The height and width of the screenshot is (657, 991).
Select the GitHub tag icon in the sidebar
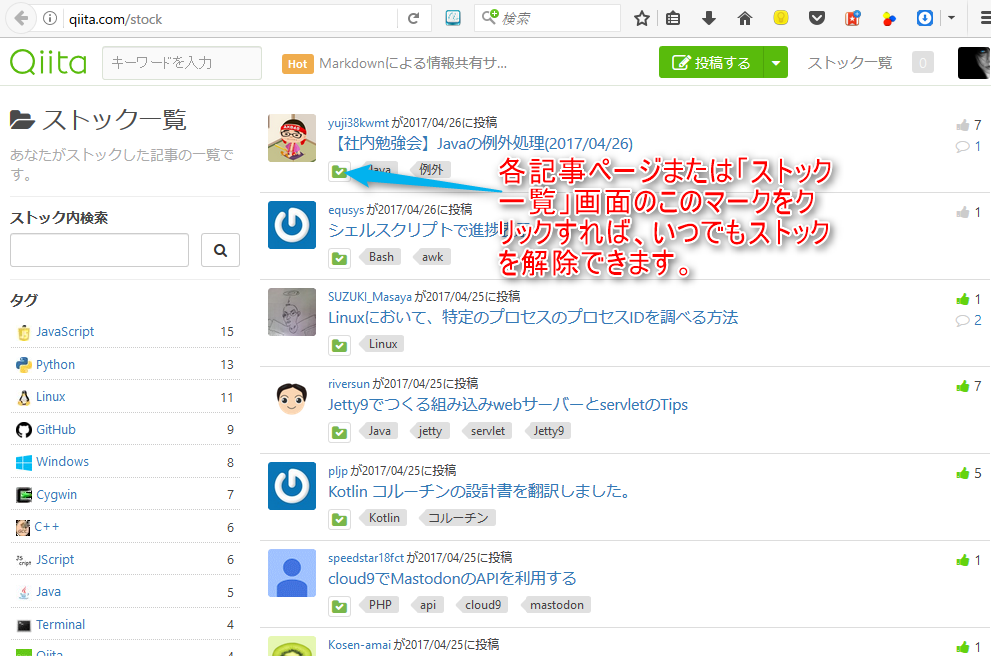(23, 429)
